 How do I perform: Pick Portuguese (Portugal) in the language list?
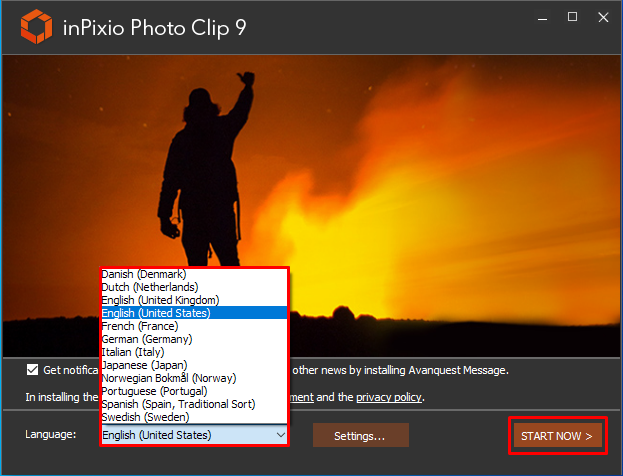tap(194, 391)
